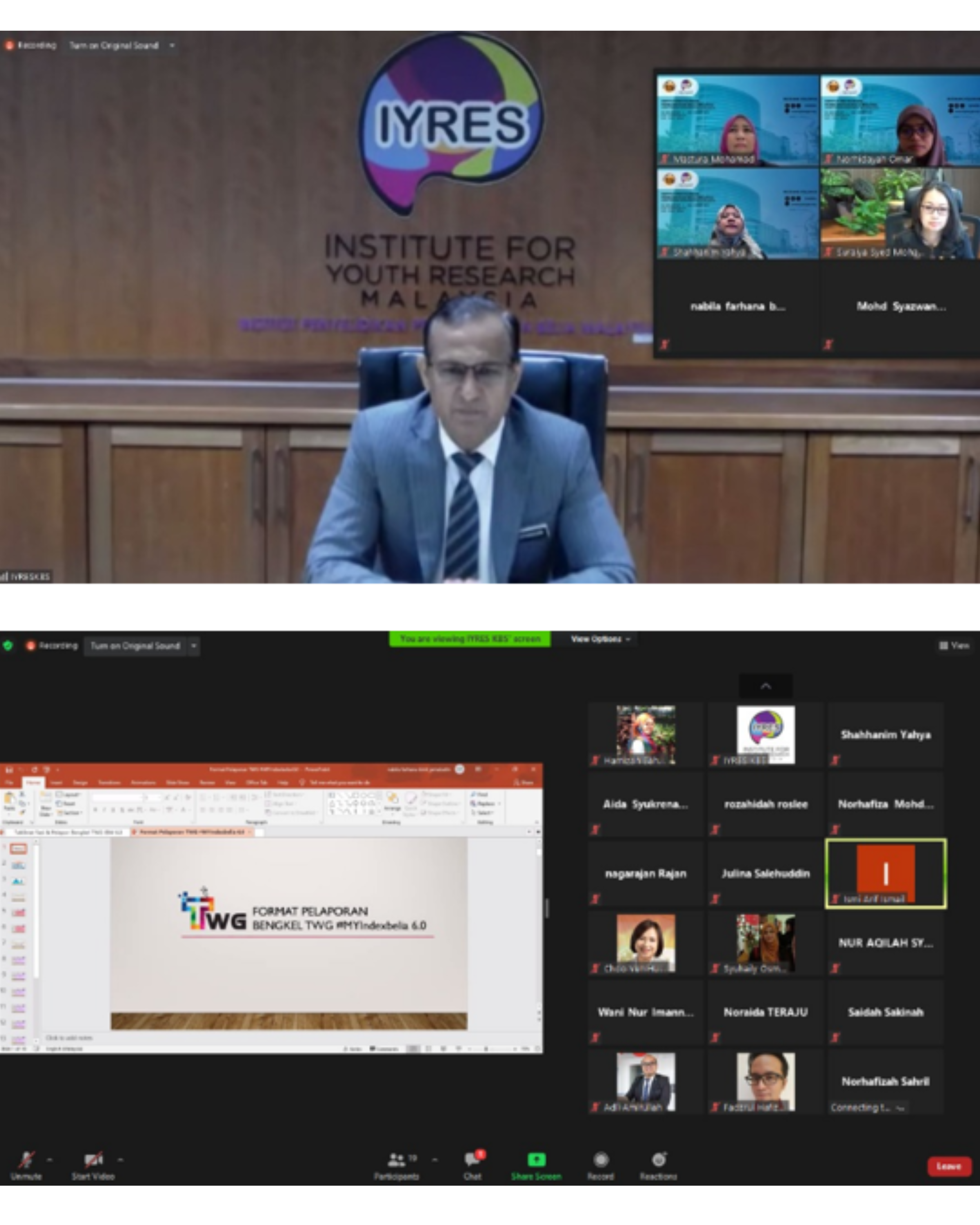Click 'You are viewing IYRES KBS' screen' banner
Viewport: 980px width, 1225px height.
coord(470,639)
